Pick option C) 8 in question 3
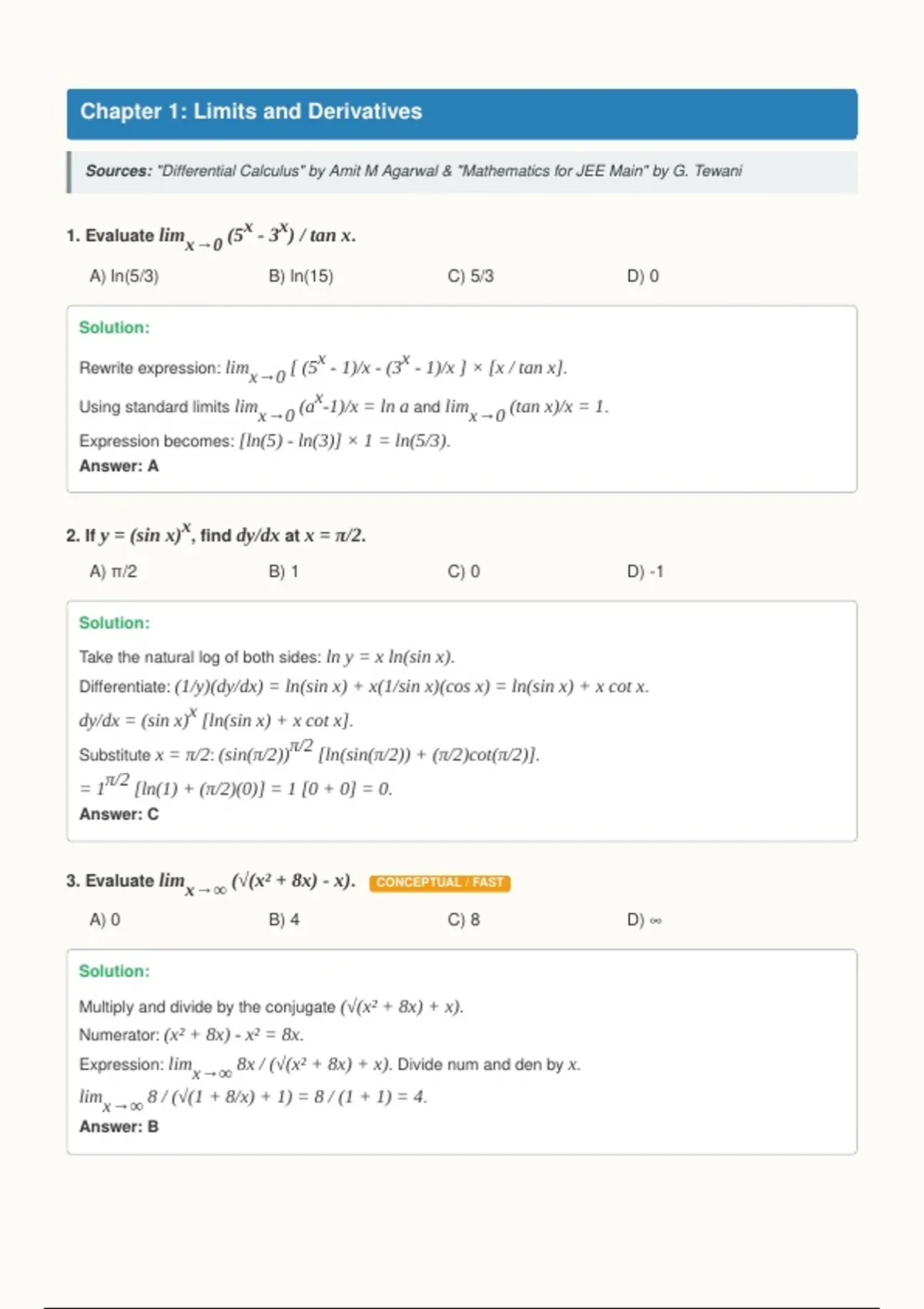This screenshot has width=924, height=1309. point(464,920)
